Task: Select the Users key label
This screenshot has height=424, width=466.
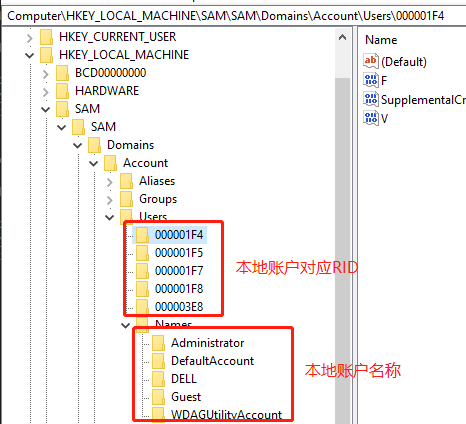Action: coord(153,216)
